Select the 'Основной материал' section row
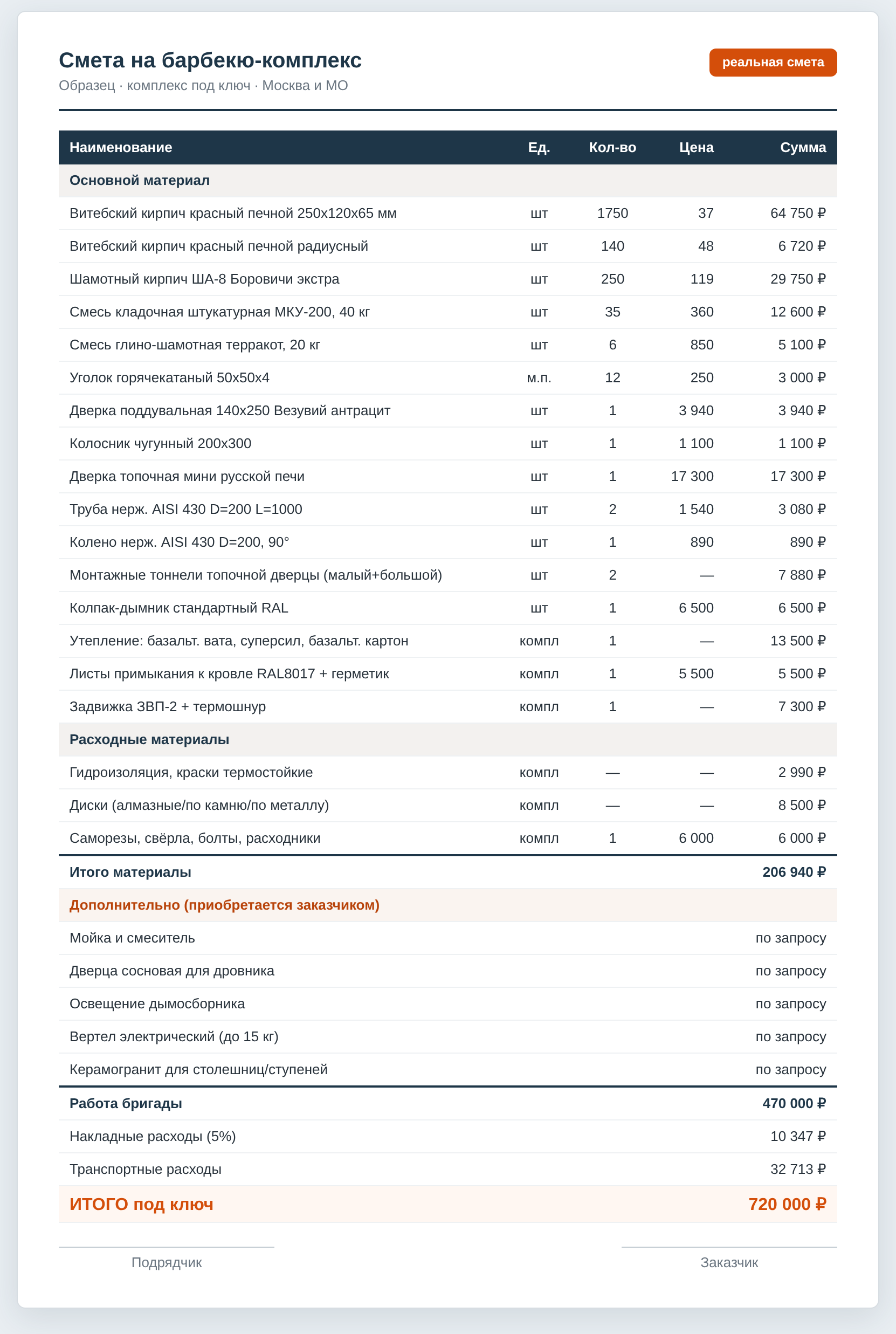The width and height of the screenshot is (896, 1334). click(447, 181)
